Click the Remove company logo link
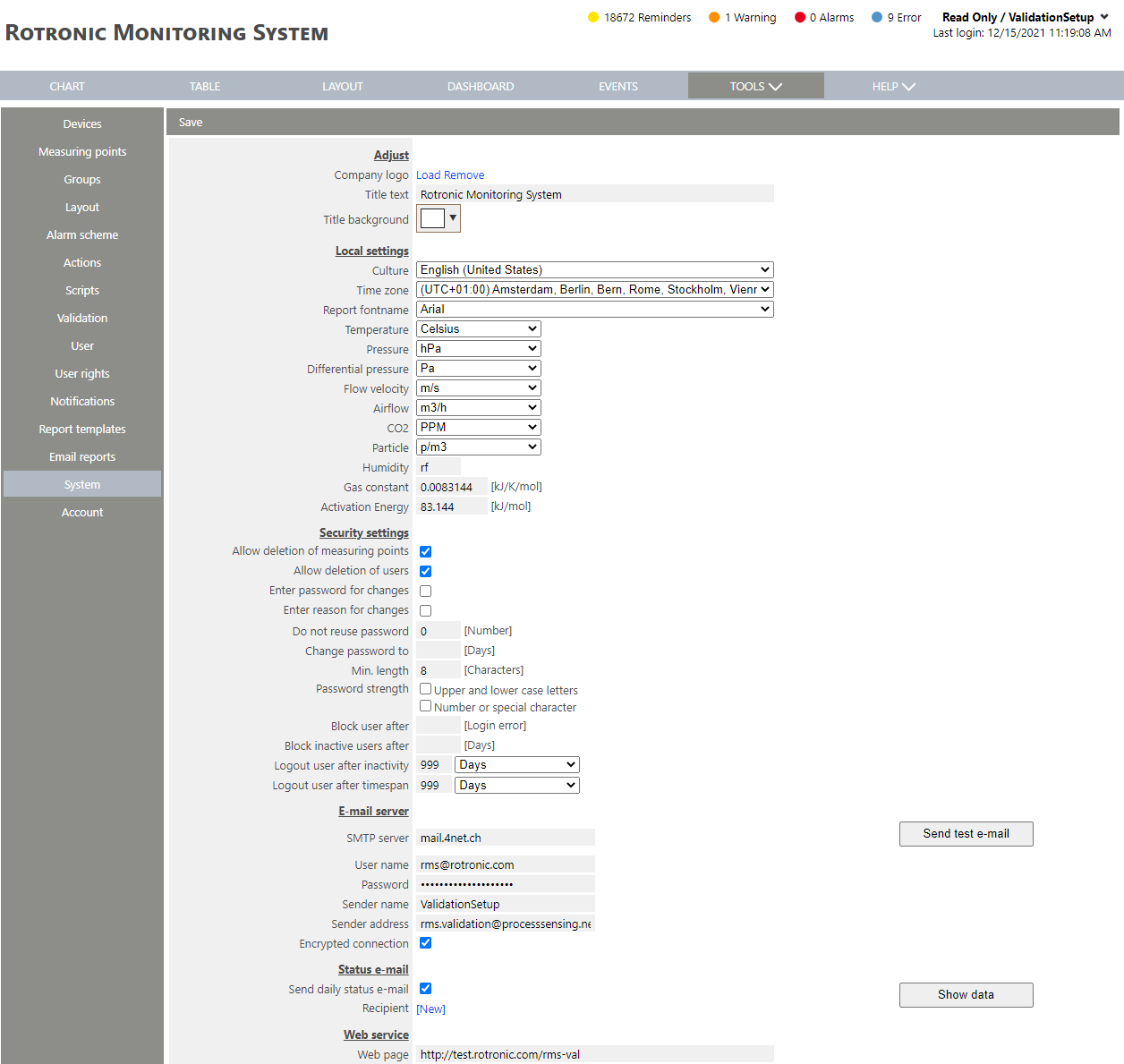Viewport: 1124px width, 1064px height. point(464,174)
